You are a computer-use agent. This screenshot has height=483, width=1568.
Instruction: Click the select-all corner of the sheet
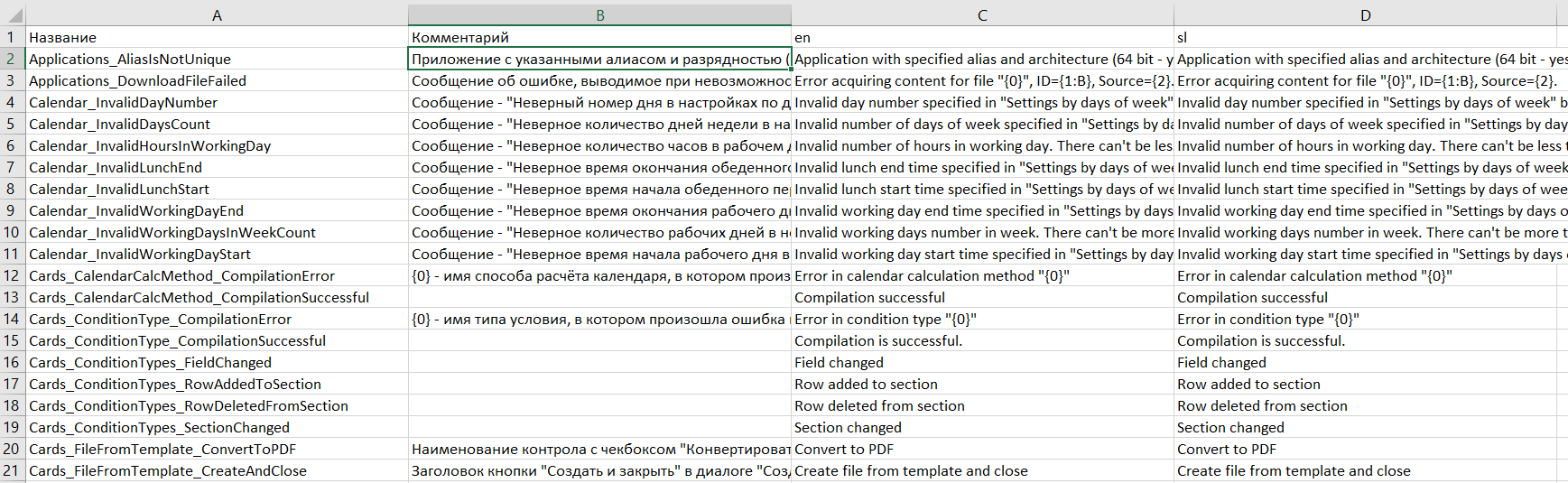point(13,15)
